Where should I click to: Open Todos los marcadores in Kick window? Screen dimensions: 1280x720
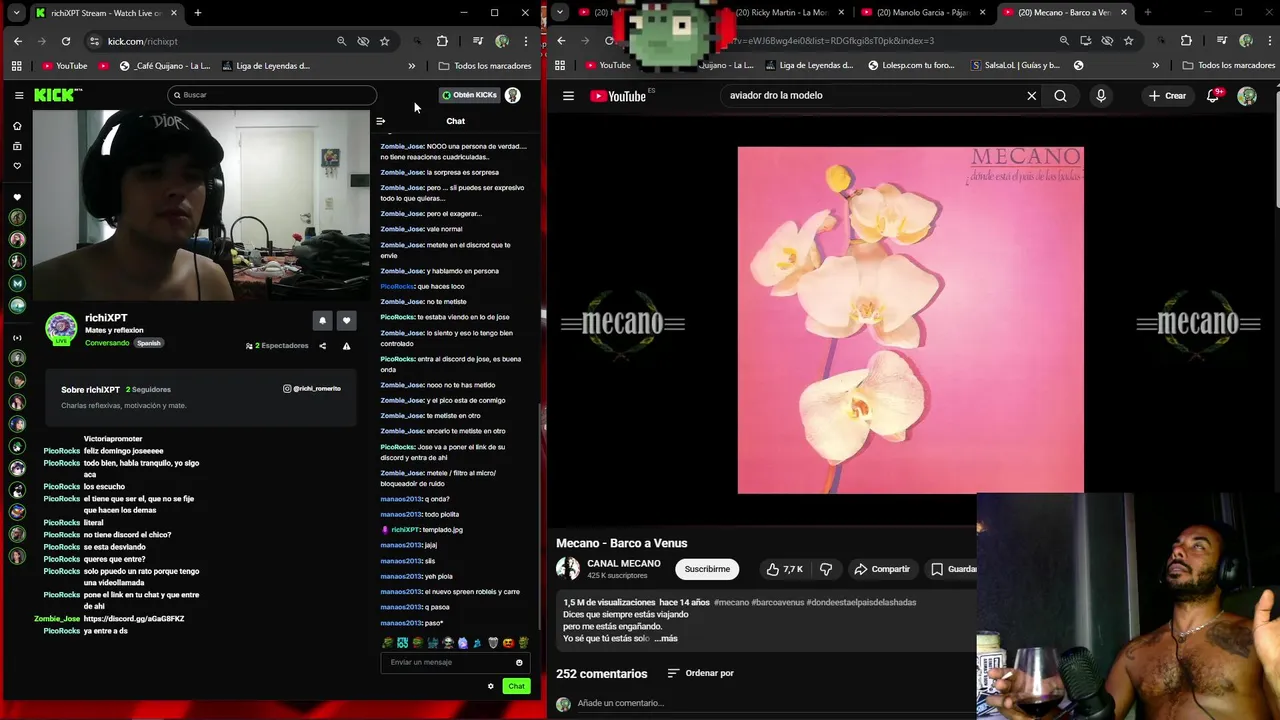tap(486, 66)
